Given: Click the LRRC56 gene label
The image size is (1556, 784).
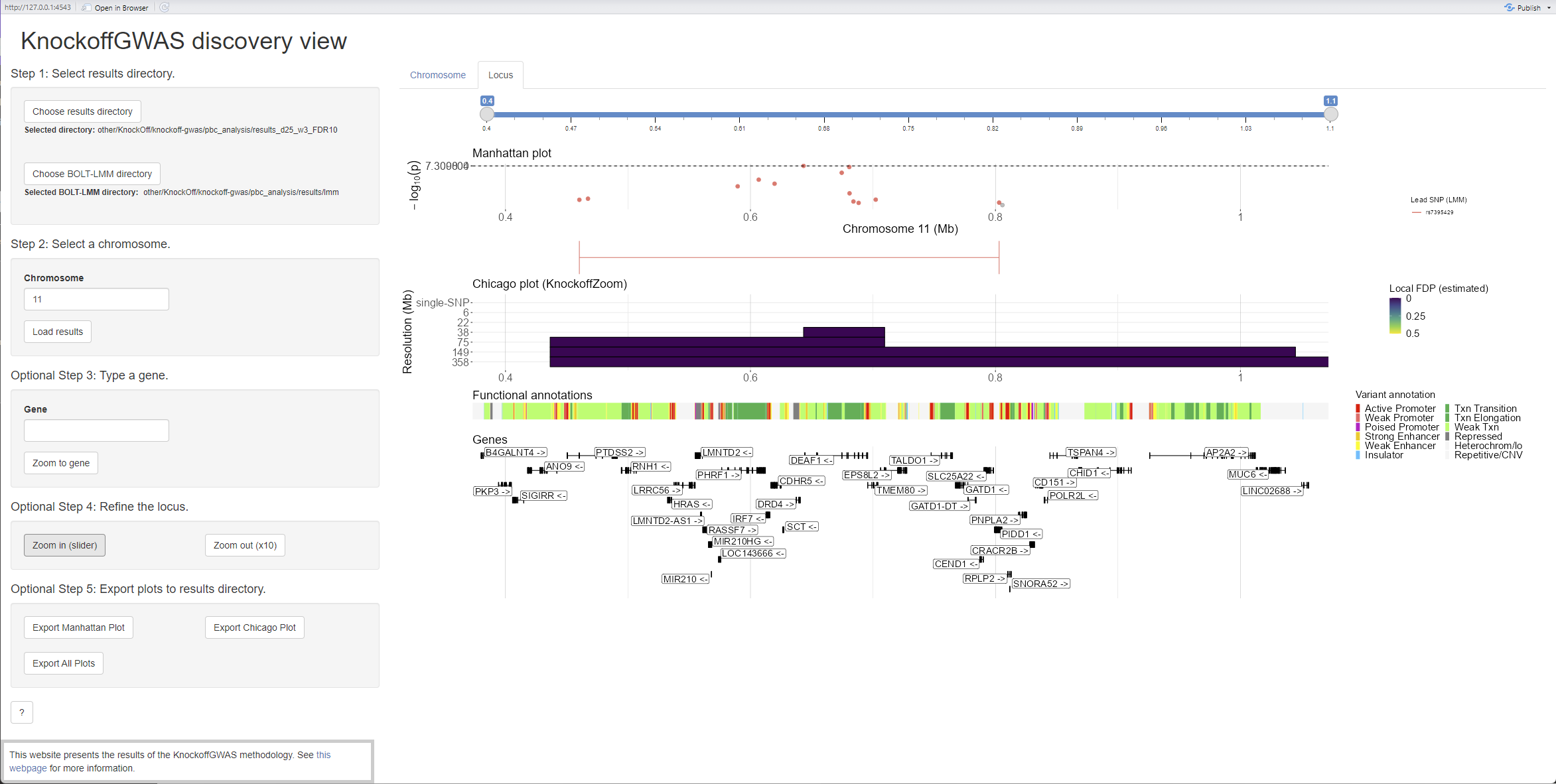Looking at the screenshot, I should 657,490.
